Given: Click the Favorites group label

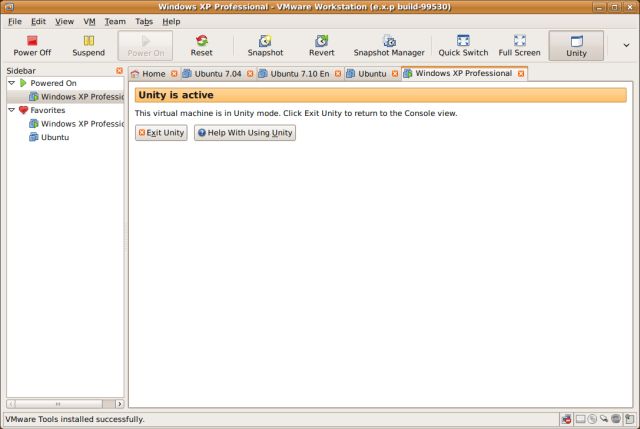Looking at the screenshot, I should (x=47, y=110).
